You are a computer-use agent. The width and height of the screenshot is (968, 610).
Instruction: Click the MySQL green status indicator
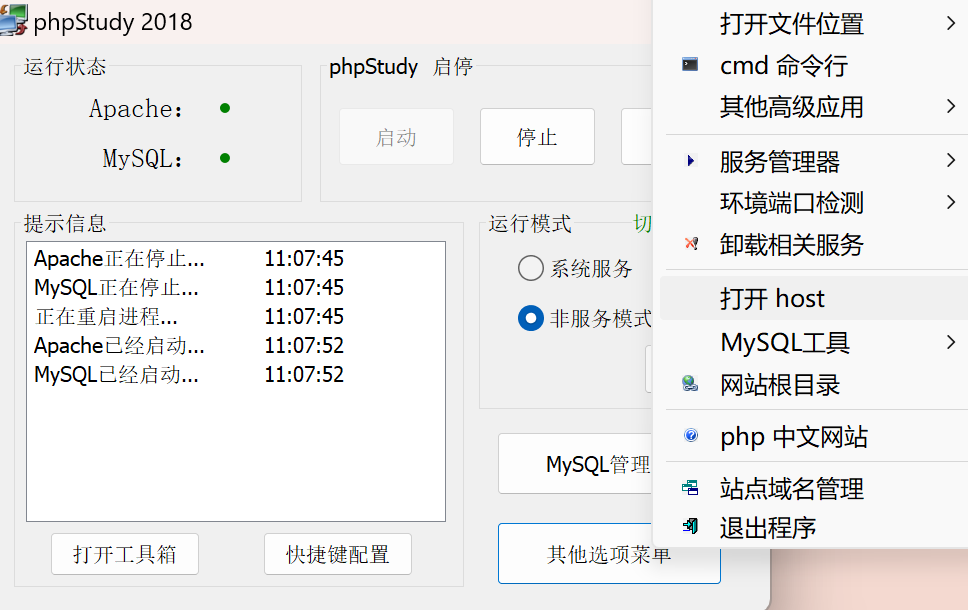pos(225,158)
